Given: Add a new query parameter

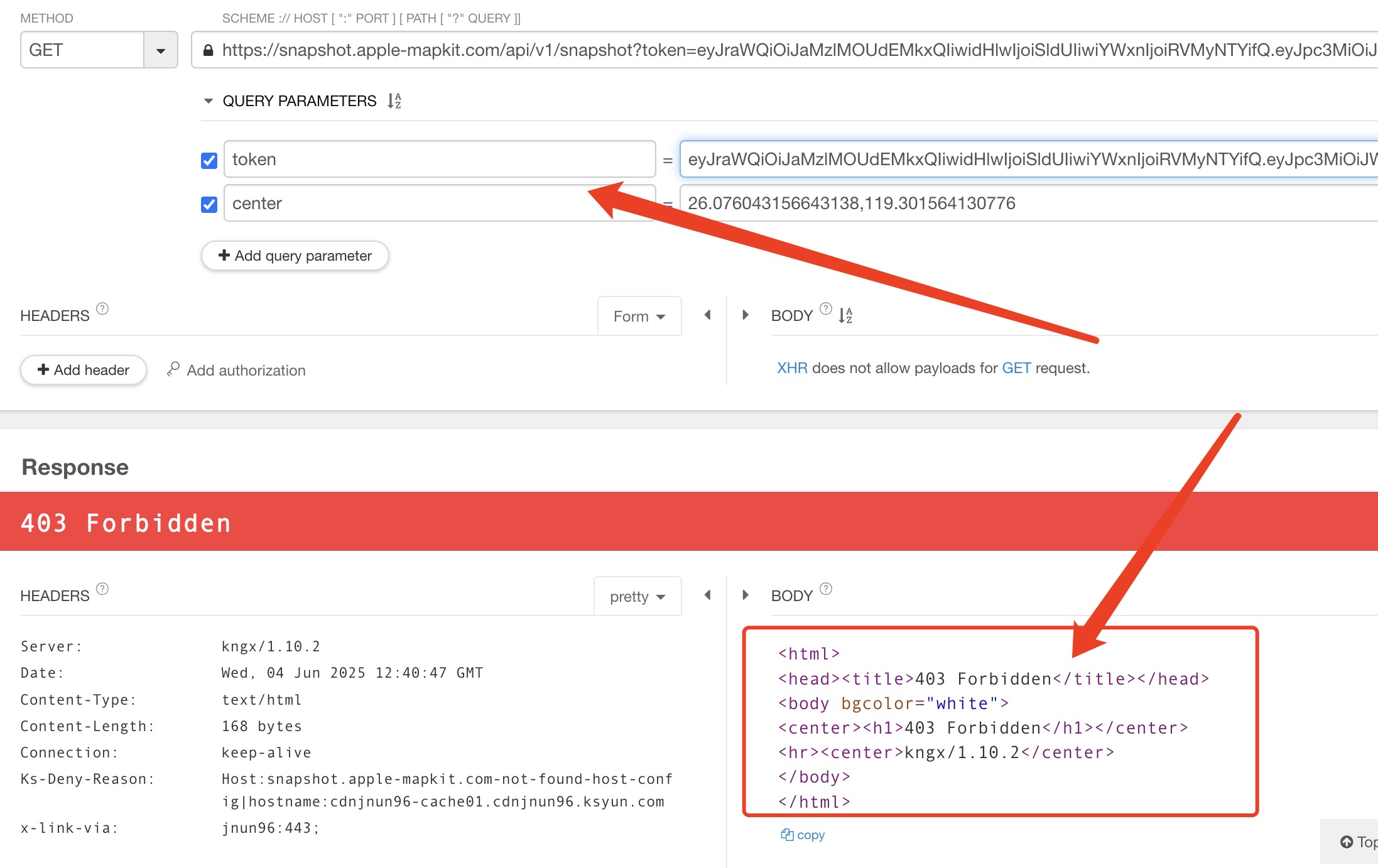Looking at the screenshot, I should (x=295, y=256).
